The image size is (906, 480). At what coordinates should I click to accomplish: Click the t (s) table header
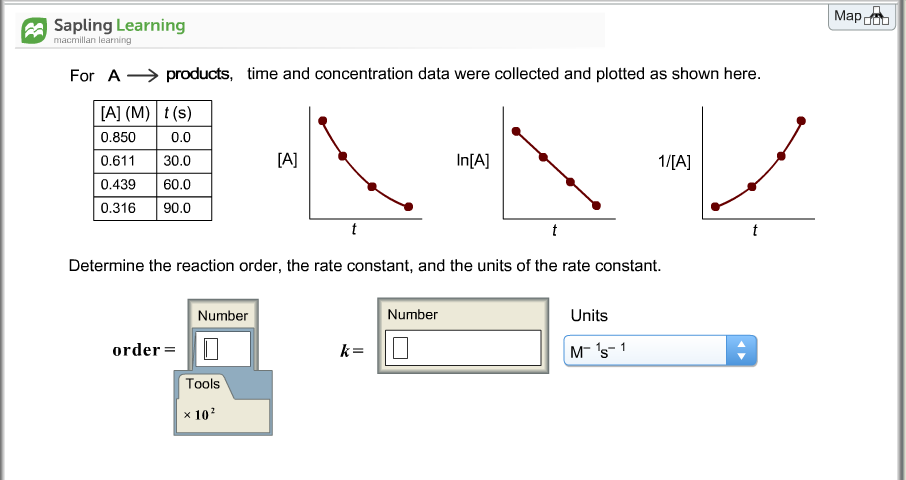[x=184, y=113]
